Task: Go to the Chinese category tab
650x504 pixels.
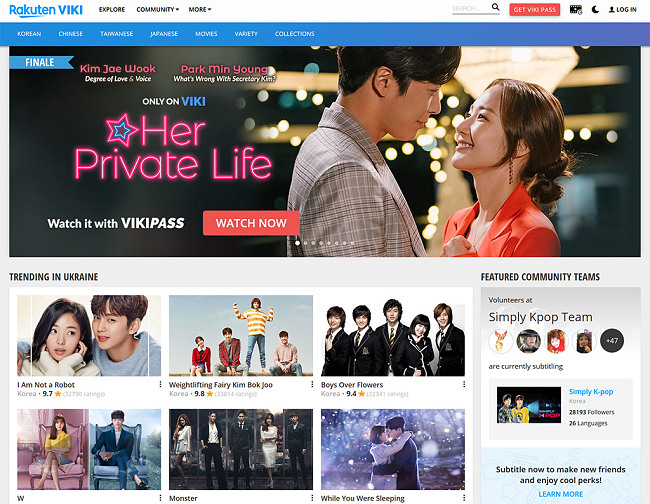Action: [x=70, y=34]
